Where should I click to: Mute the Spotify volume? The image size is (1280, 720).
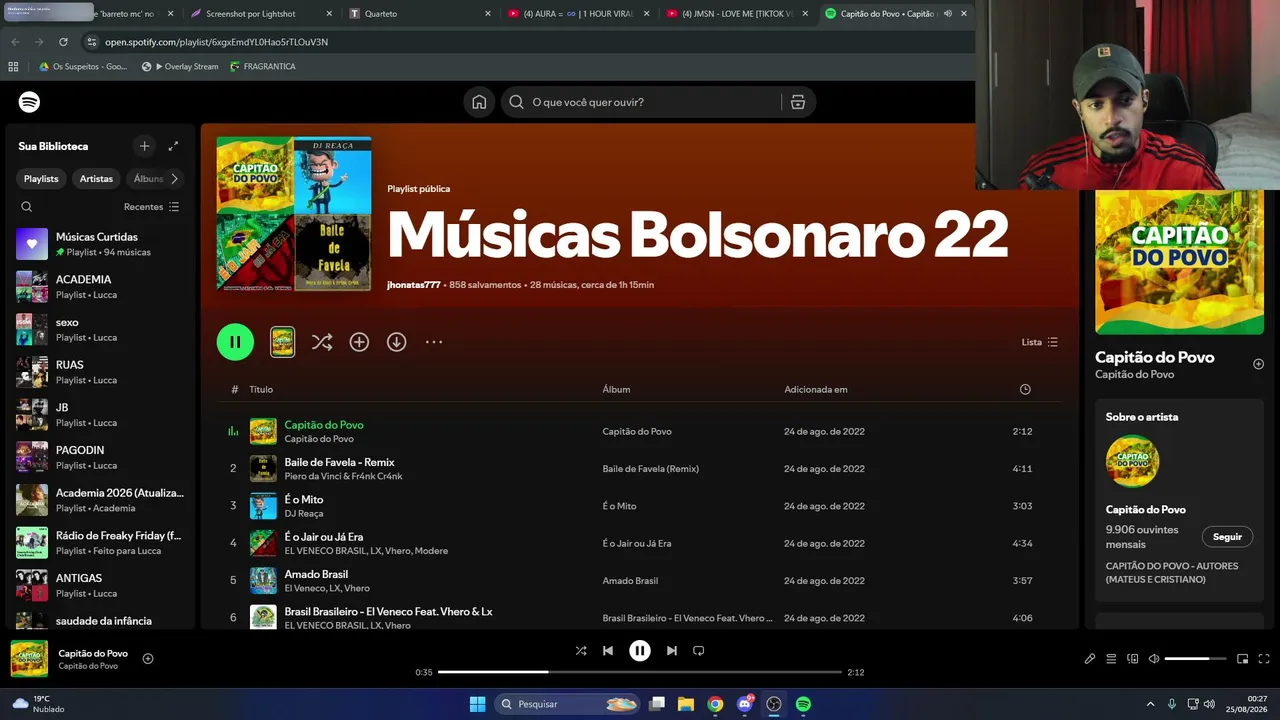[1154, 659]
